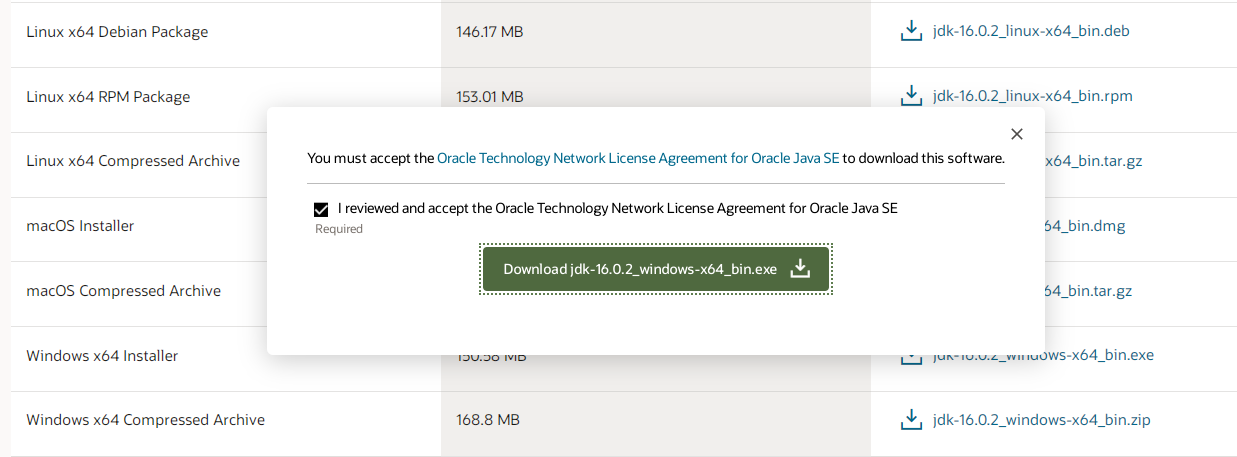Viewport: 1237px width, 457px height.
Task: Click download icon beside linux-x64_bin.deb
Action: point(911,31)
